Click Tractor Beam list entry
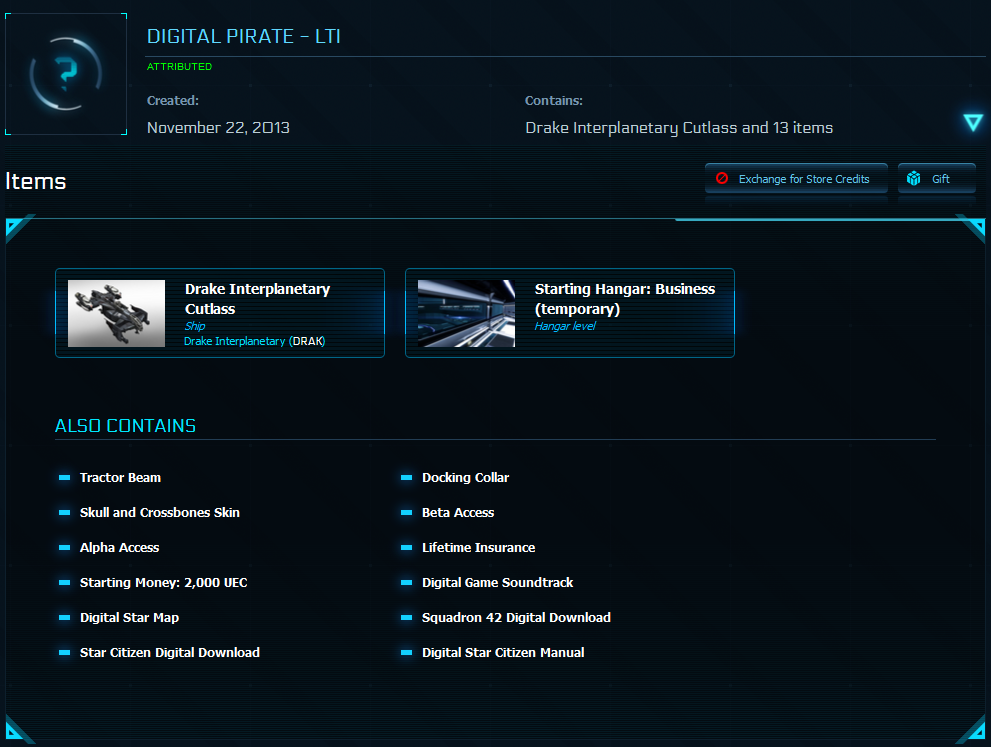The width and height of the screenshot is (991, 747). click(120, 478)
